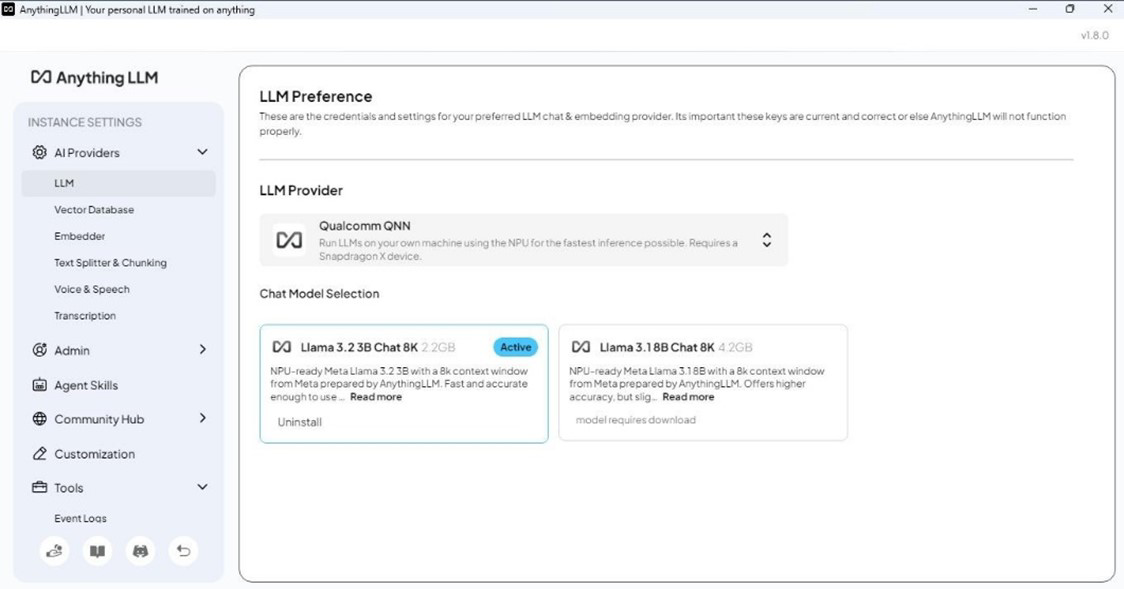Click the Chat Model Selection heading
Image resolution: width=1124 pixels, height=589 pixels.
[320, 294]
